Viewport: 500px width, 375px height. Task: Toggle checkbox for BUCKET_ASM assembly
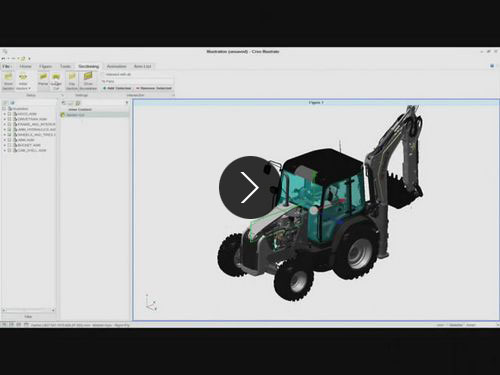pyautogui.click(x=10, y=145)
